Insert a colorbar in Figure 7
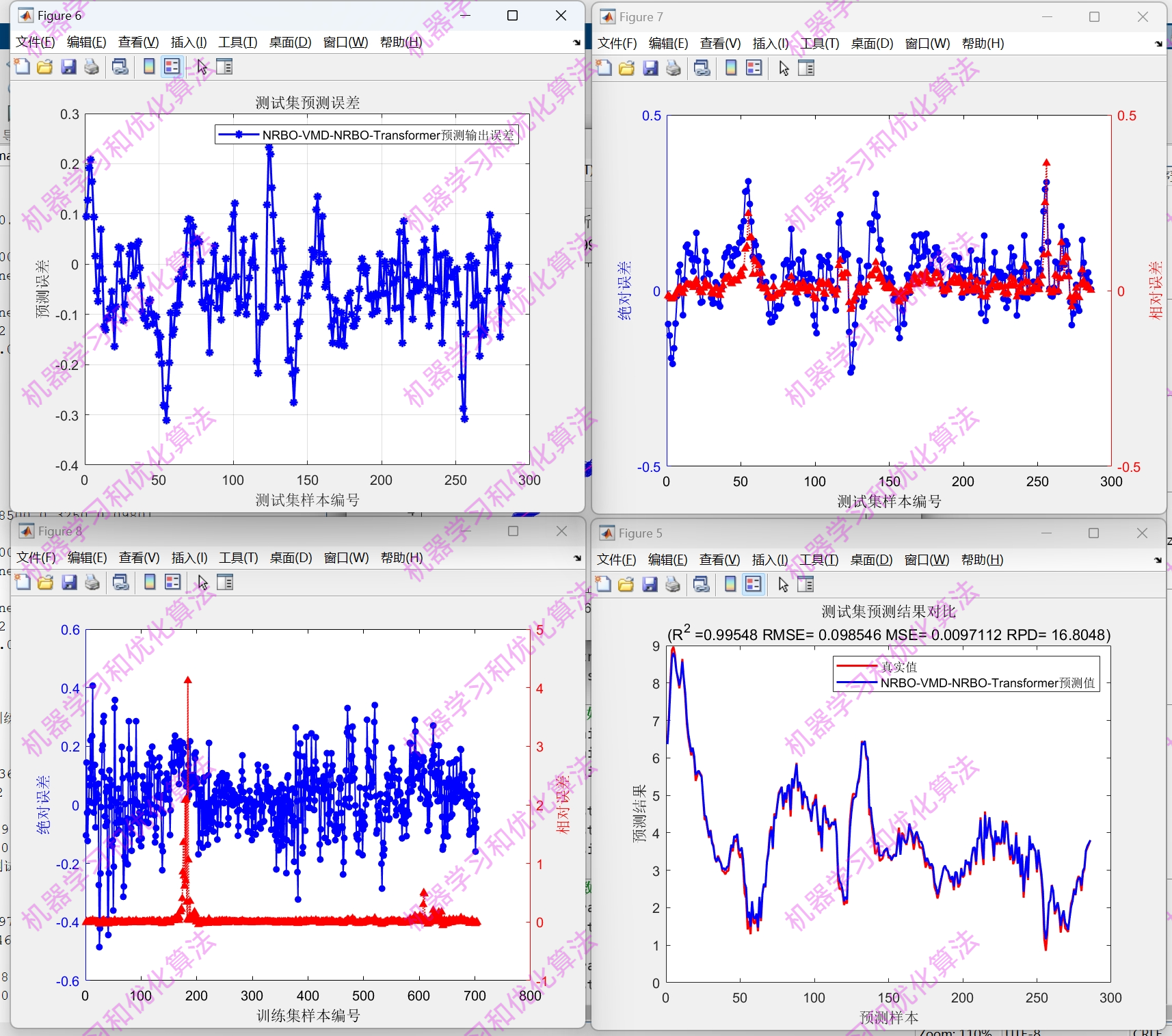Image resolution: width=1172 pixels, height=1036 pixels. click(x=731, y=68)
